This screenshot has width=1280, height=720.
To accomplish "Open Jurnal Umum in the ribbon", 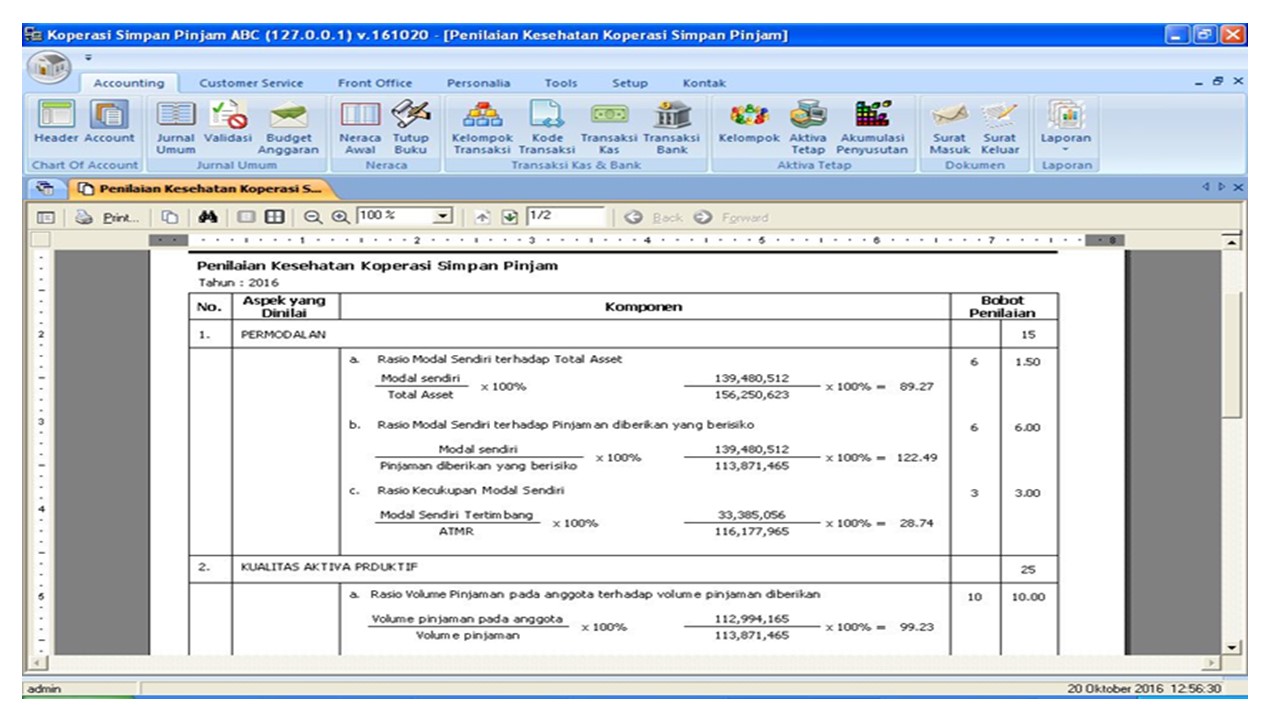I will [x=175, y=126].
